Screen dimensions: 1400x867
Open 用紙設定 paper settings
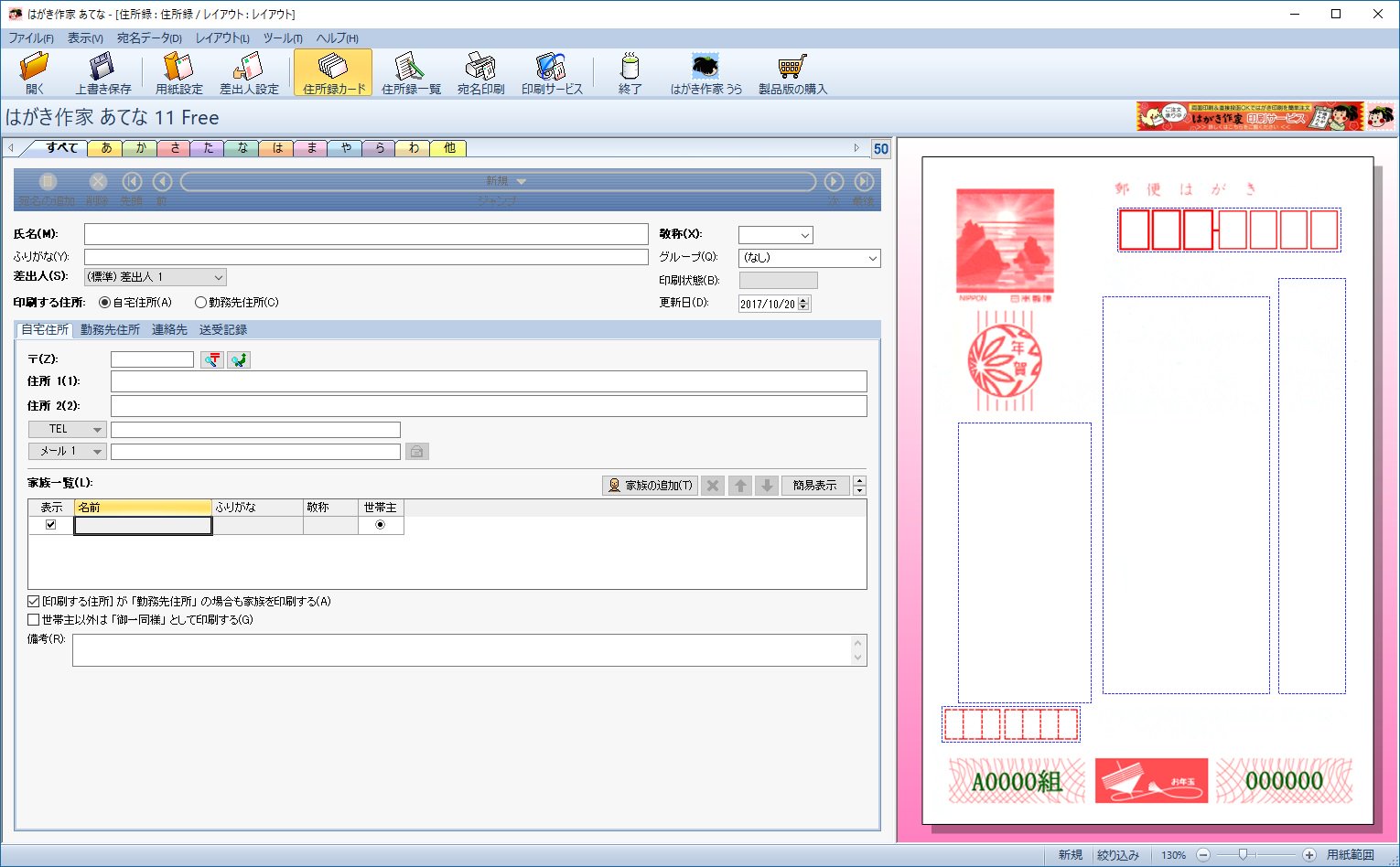tap(178, 67)
